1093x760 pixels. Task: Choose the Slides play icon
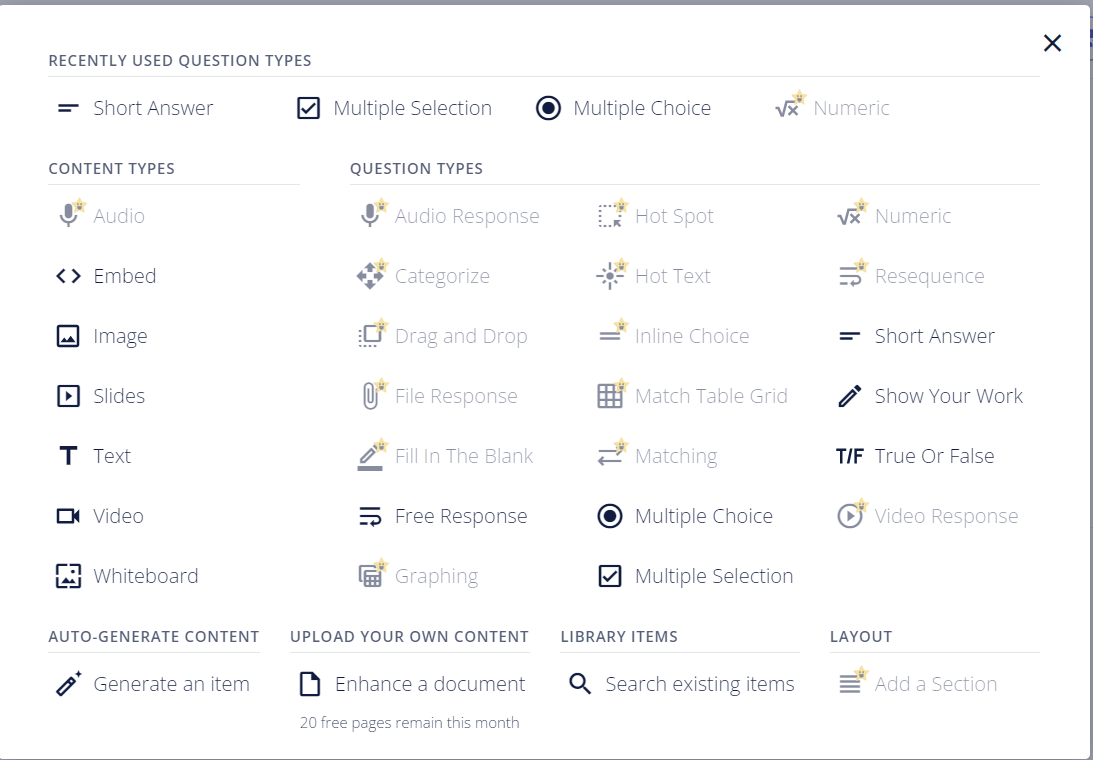pos(68,396)
